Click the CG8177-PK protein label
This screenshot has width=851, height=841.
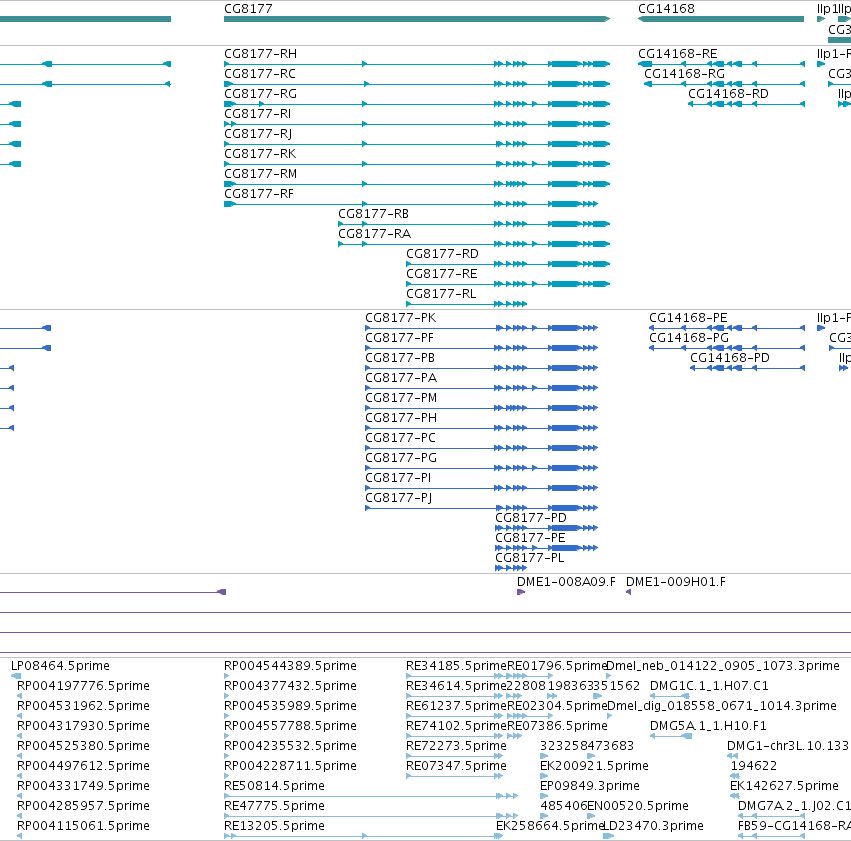[401, 318]
